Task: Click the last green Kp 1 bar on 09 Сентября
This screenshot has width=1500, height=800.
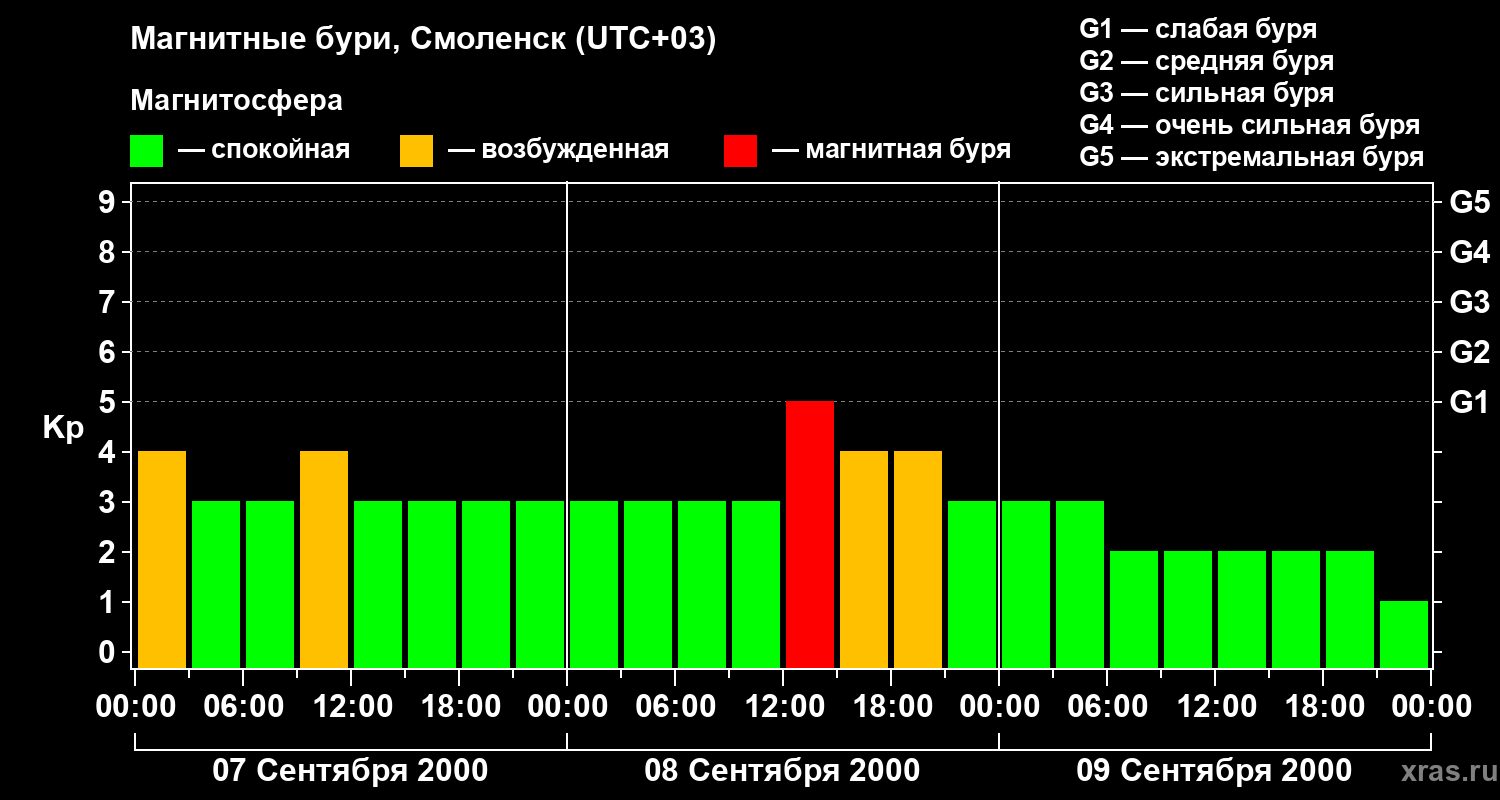Action: (x=1404, y=634)
